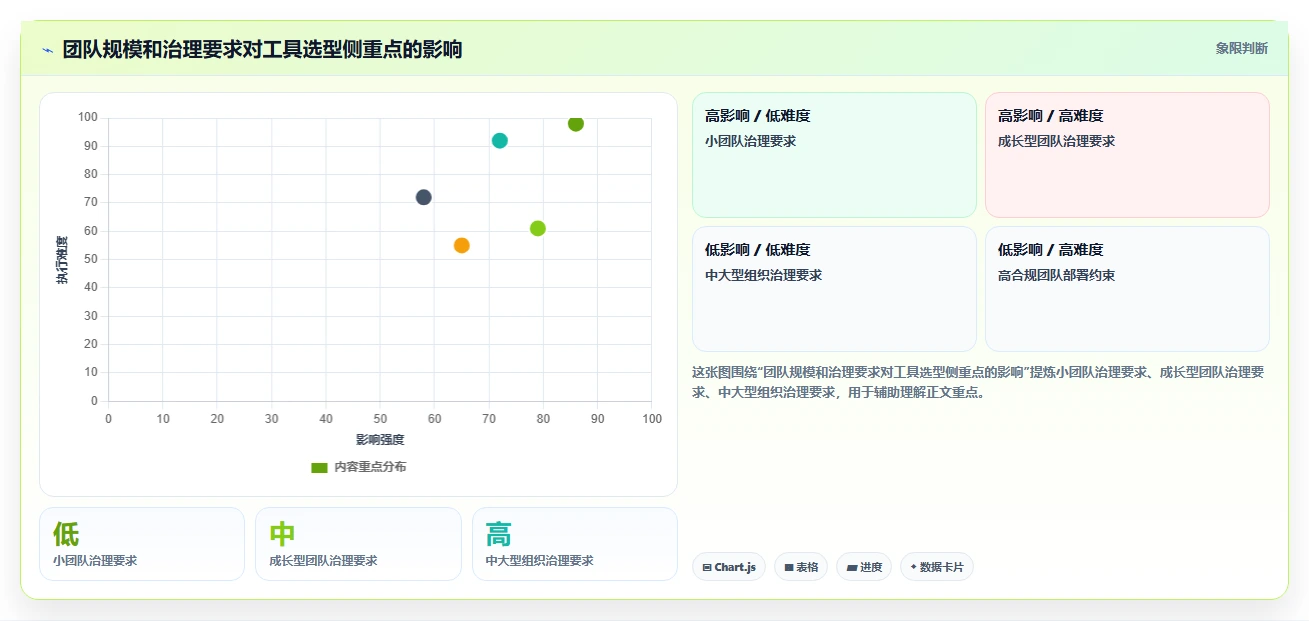Viewport: 1309px width, 621px height.
Task: Select the light green scatter point
Action: (538, 228)
